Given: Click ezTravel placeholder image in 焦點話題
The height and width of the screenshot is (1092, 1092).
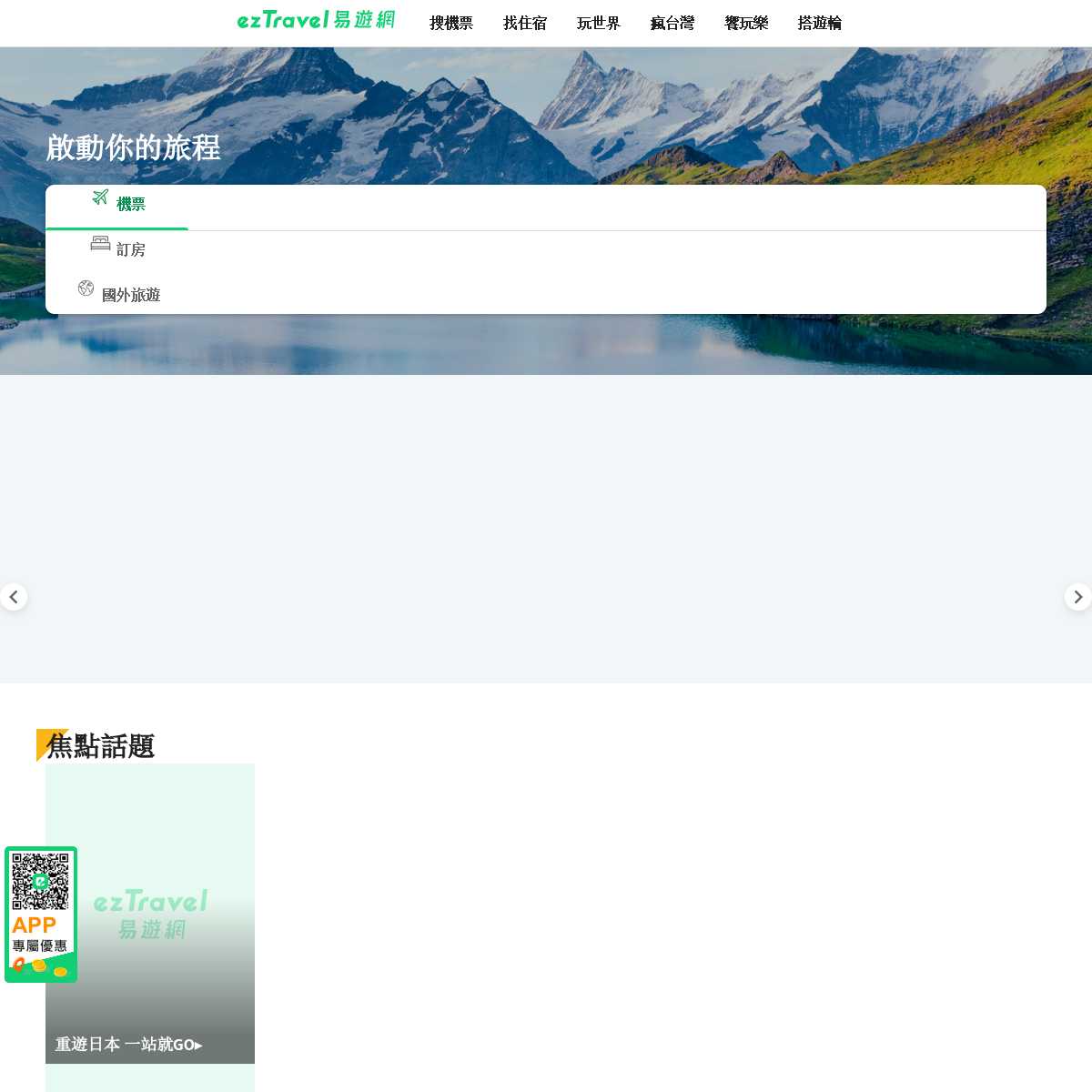Looking at the screenshot, I should 150,914.
